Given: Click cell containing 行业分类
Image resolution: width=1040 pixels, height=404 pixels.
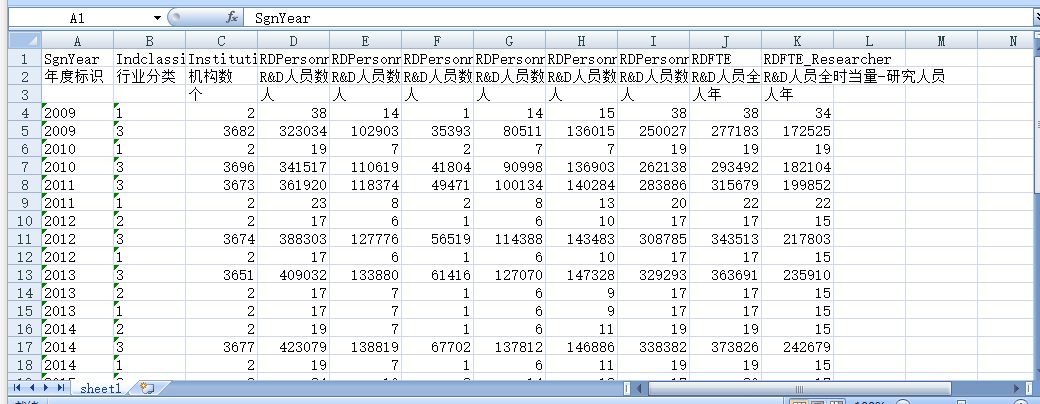Looking at the screenshot, I should point(149,77).
